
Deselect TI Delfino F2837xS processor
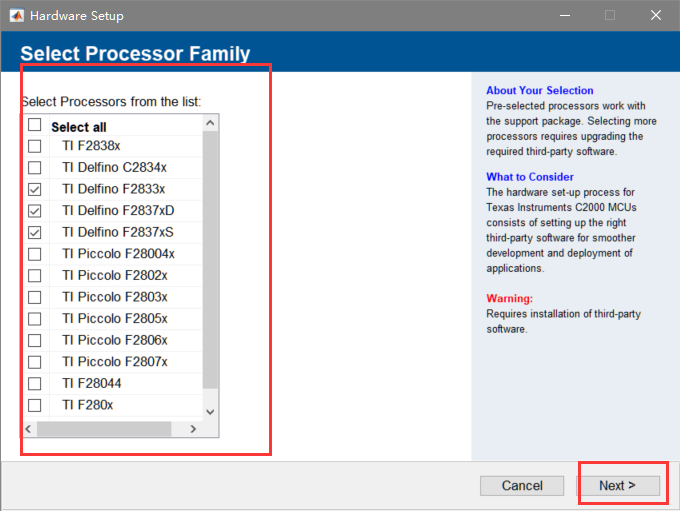coord(35,233)
